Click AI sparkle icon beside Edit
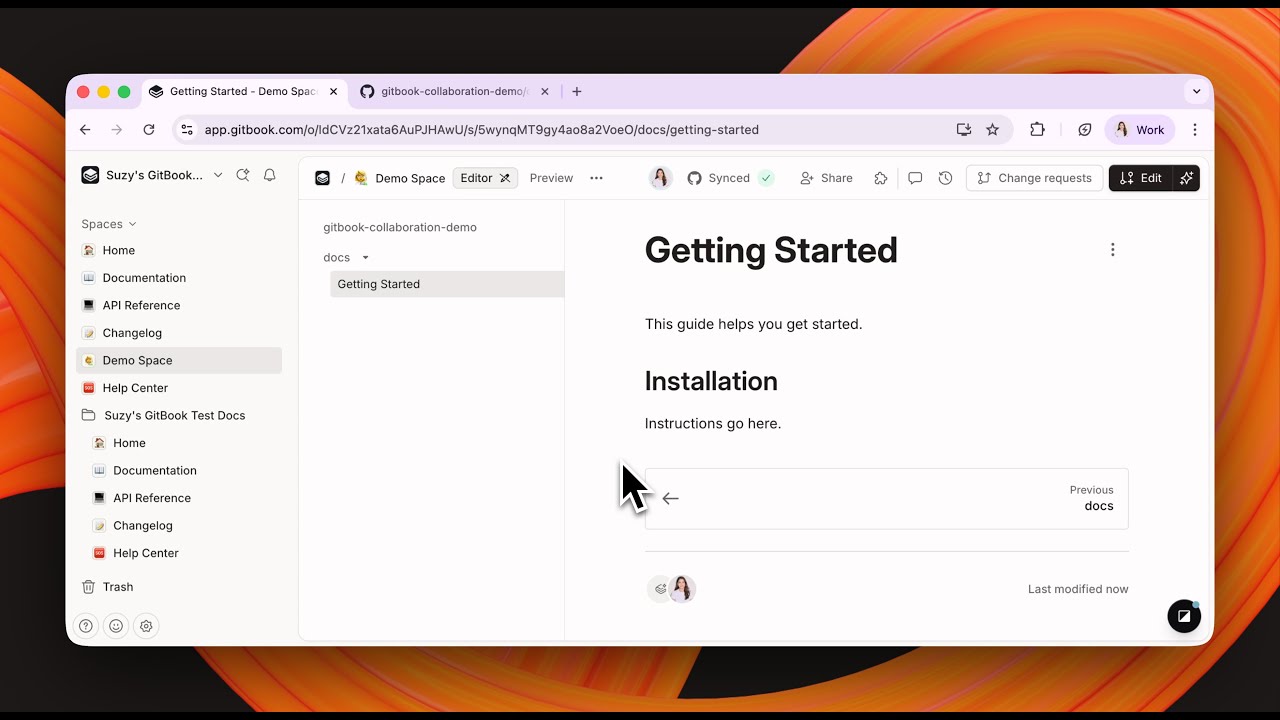The width and height of the screenshot is (1280, 720). [1187, 178]
